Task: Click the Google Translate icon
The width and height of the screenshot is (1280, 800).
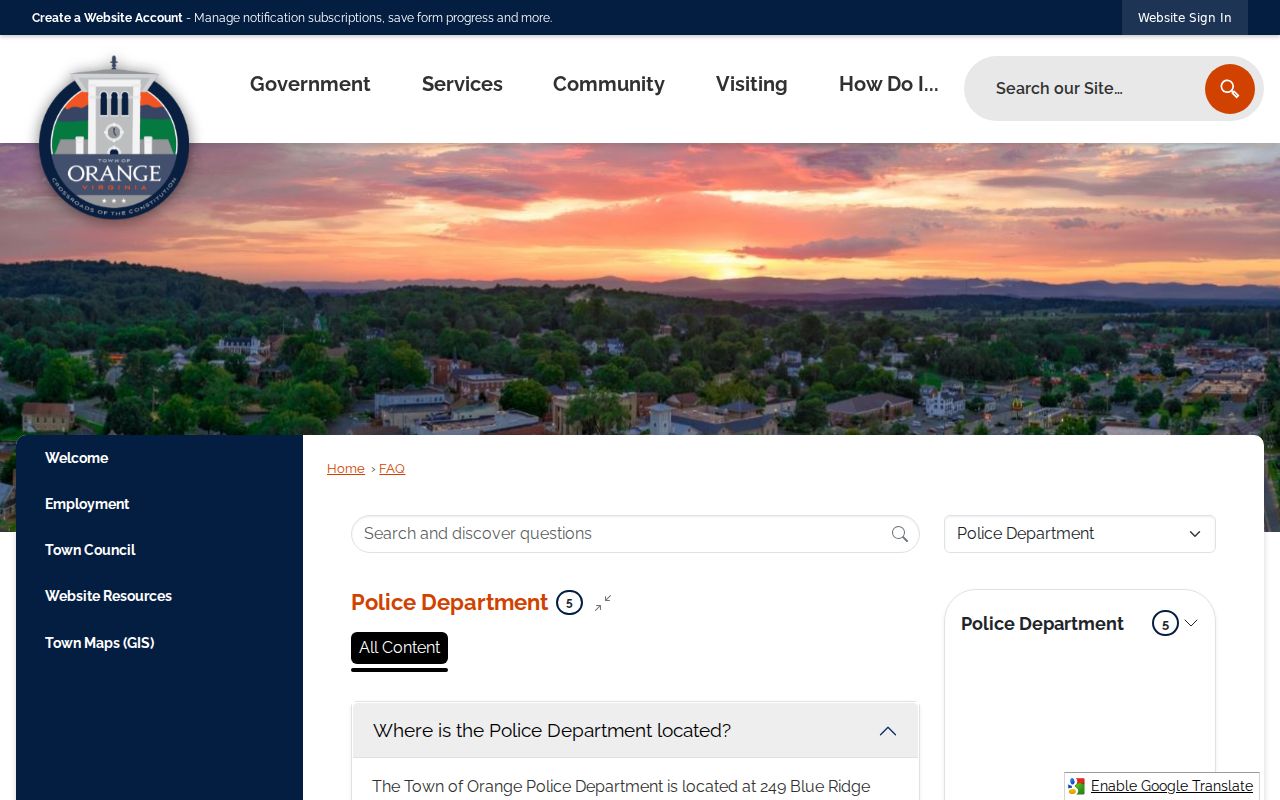Action: pyautogui.click(x=1076, y=786)
